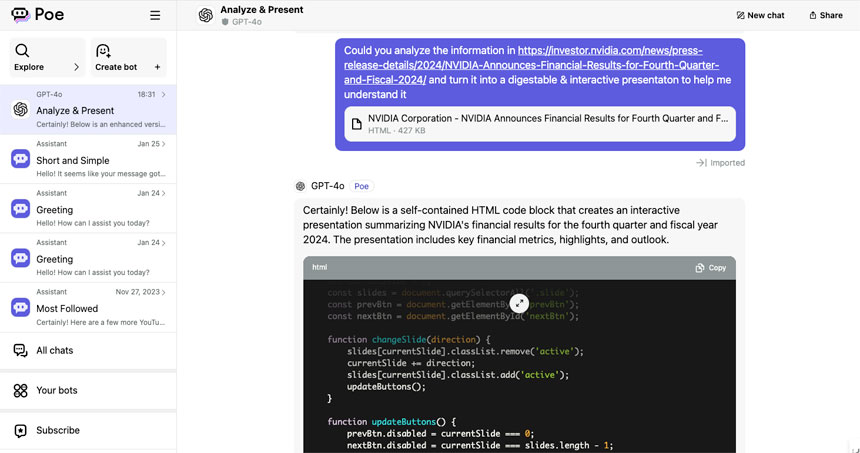This screenshot has height=453, width=860.
Task: Expand chevron next to Nov 27, 2023
Action: pos(163,292)
